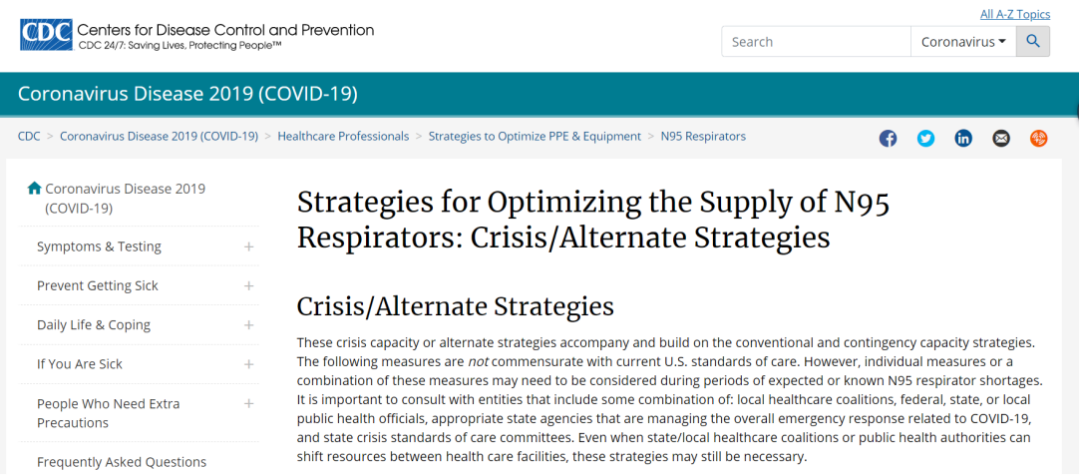Expand People Who Need Extra Precautions
This screenshot has height=475, width=1080.
[249, 404]
